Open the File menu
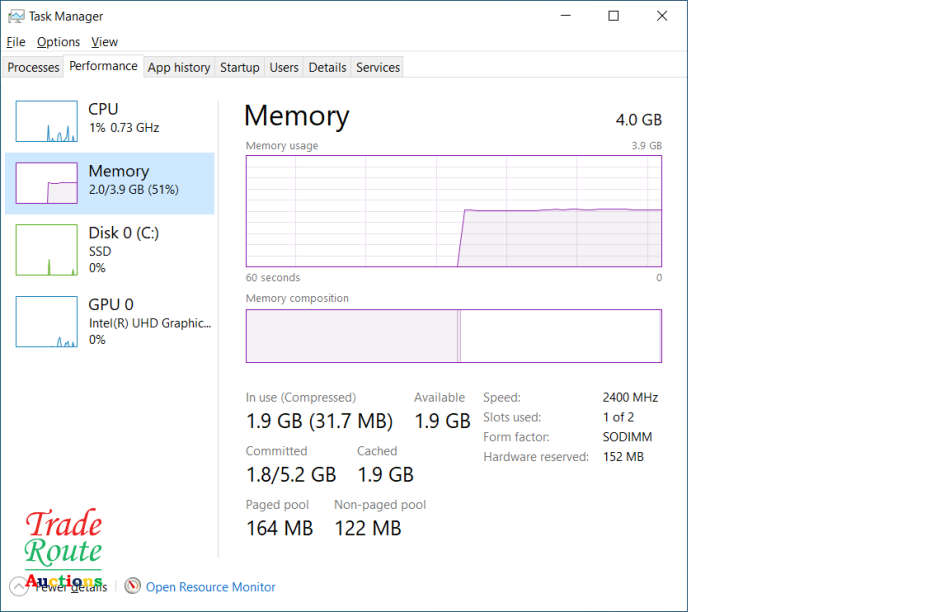950x612 pixels. click(16, 42)
